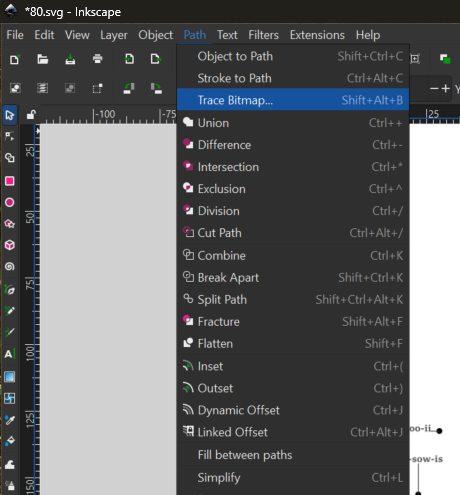Click the Print icon

coord(97,59)
